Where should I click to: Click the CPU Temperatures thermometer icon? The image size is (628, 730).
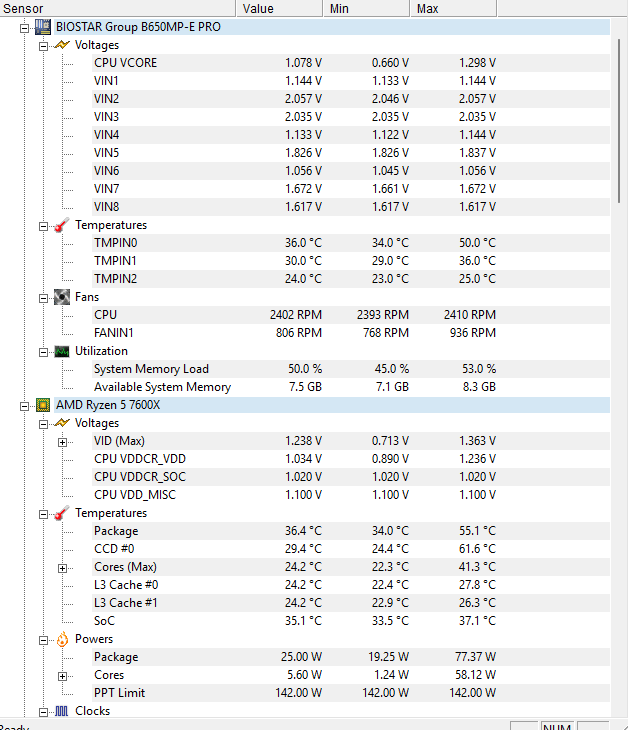(62, 513)
